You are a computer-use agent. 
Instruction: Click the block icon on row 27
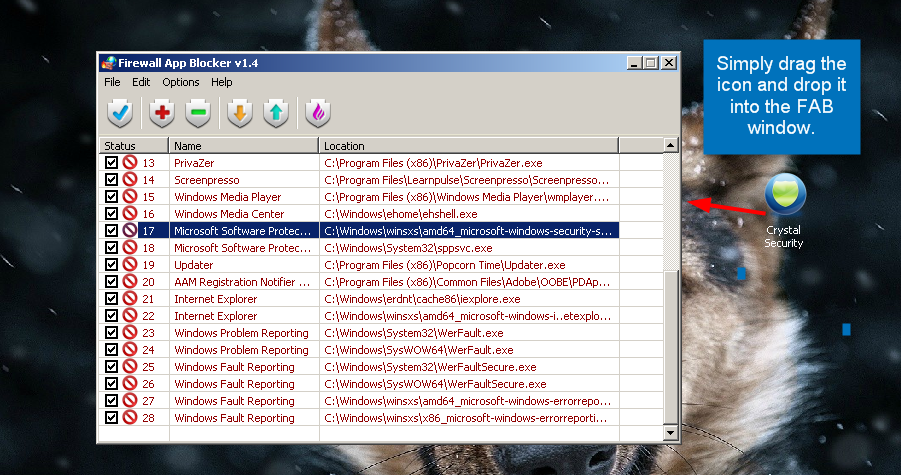click(x=130, y=401)
